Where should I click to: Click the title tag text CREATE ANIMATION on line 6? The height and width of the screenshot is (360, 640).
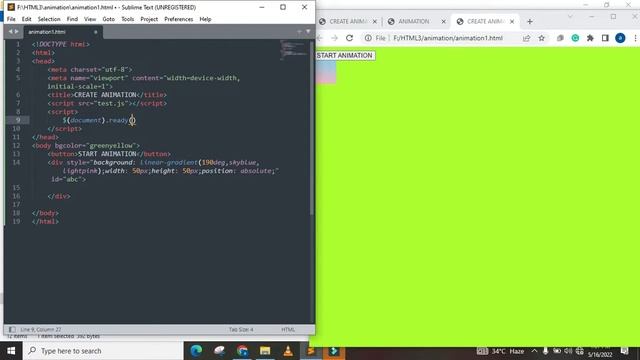pyautogui.click(x=105, y=95)
